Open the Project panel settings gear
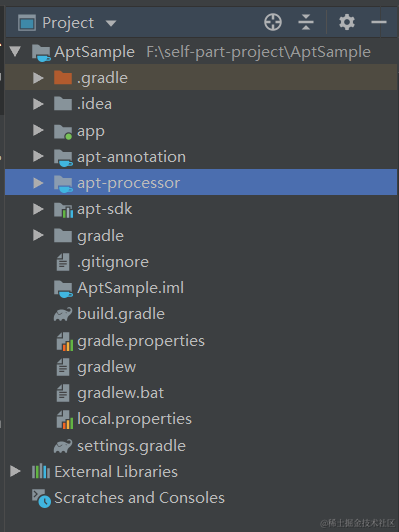Viewport: 399px width, 532px height. (x=347, y=22)
